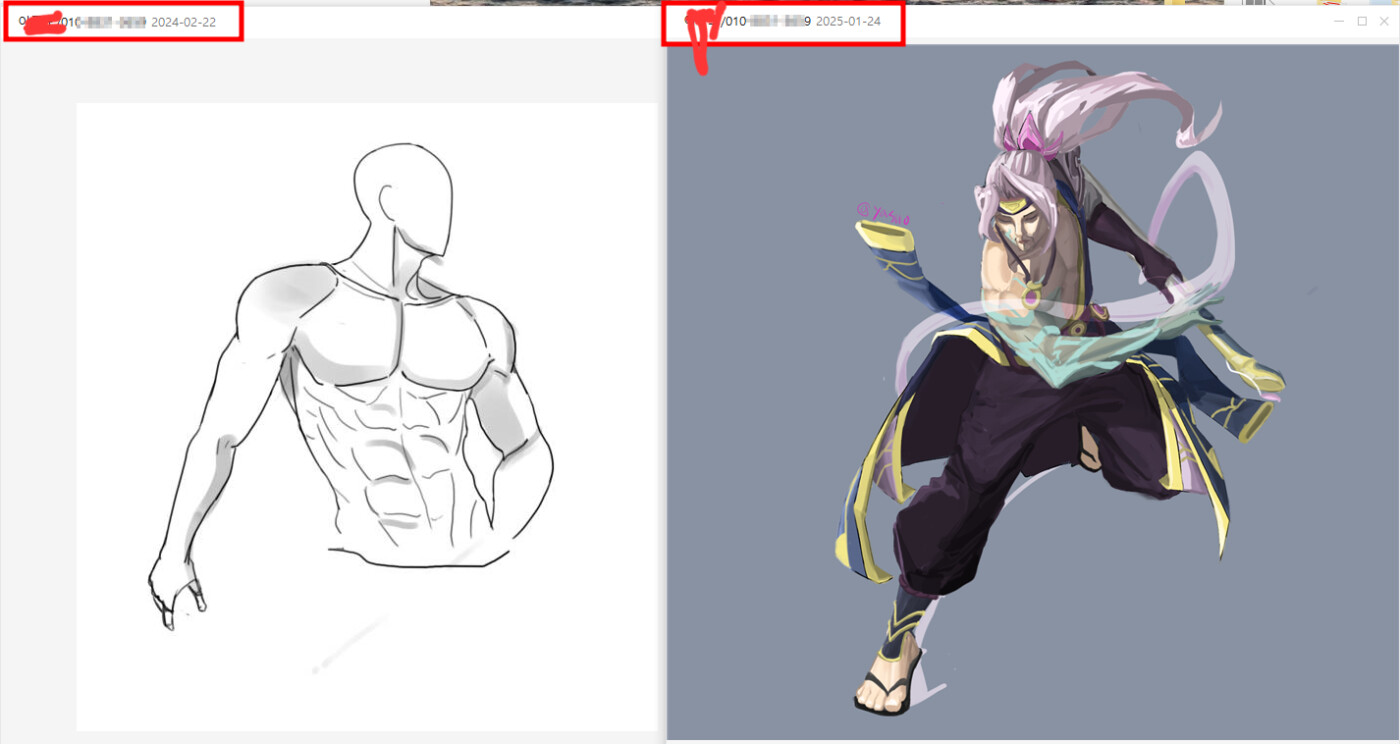This screenshot has width=1400, height=744.
Task: Minimize the right image viewer window
Action: [1339, 21]
